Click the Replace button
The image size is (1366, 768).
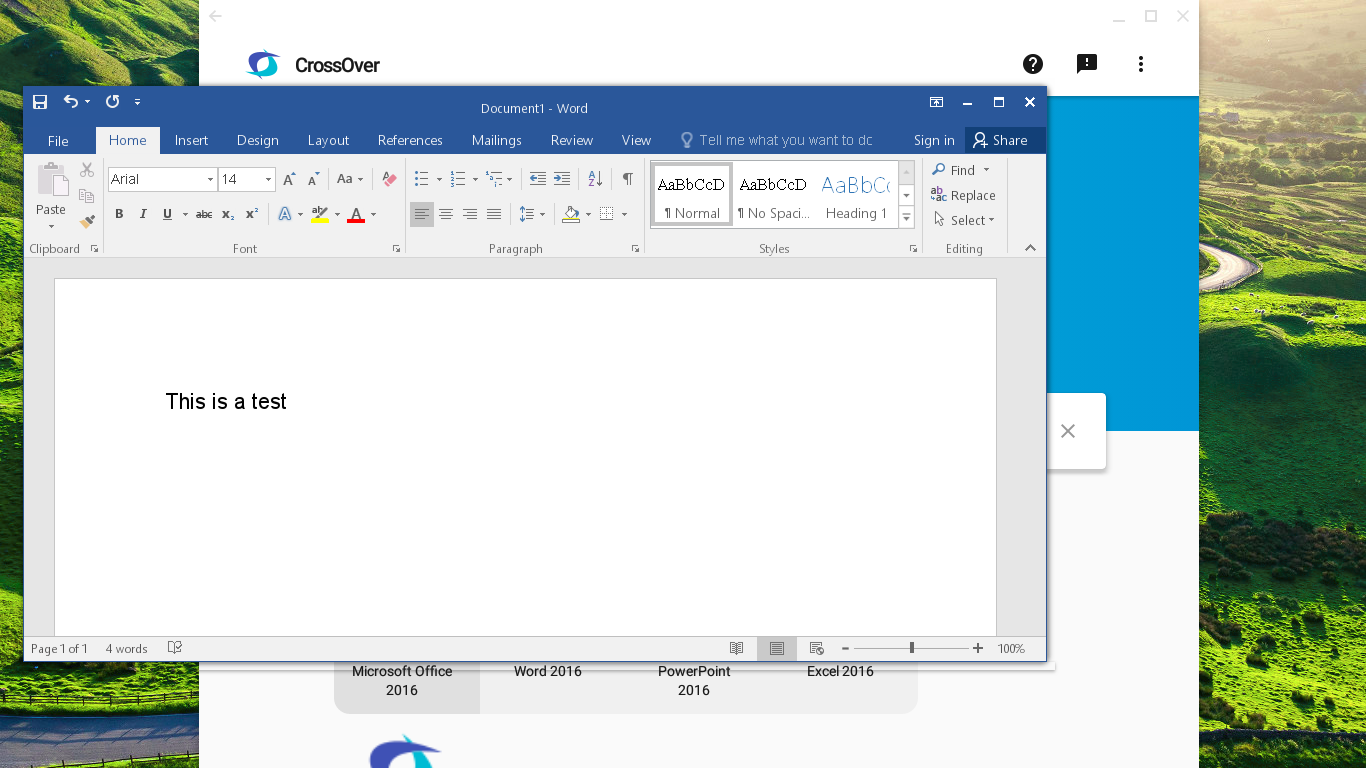pos(963,195)
